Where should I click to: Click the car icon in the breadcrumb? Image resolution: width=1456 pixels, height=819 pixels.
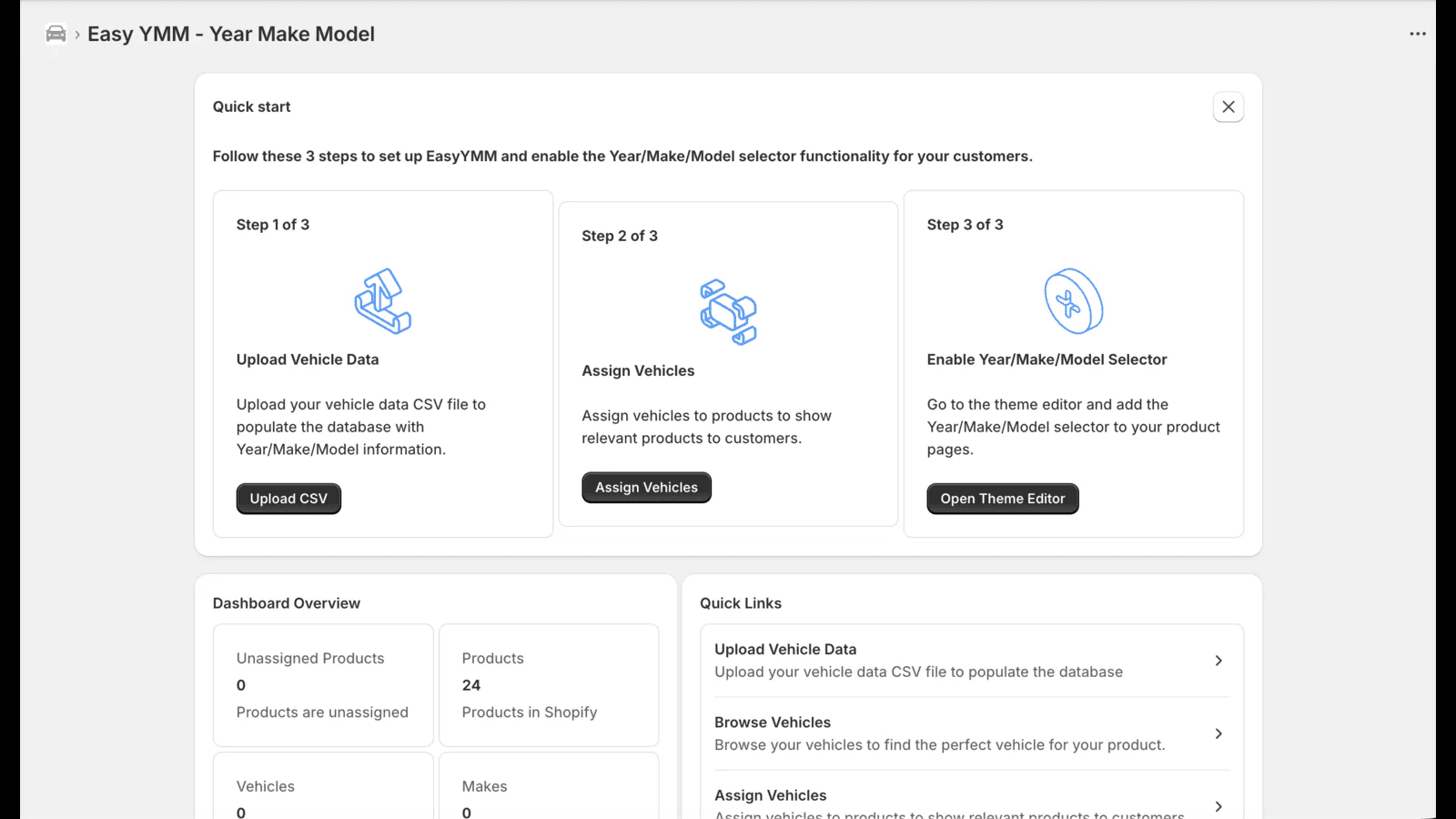[56, 33]
